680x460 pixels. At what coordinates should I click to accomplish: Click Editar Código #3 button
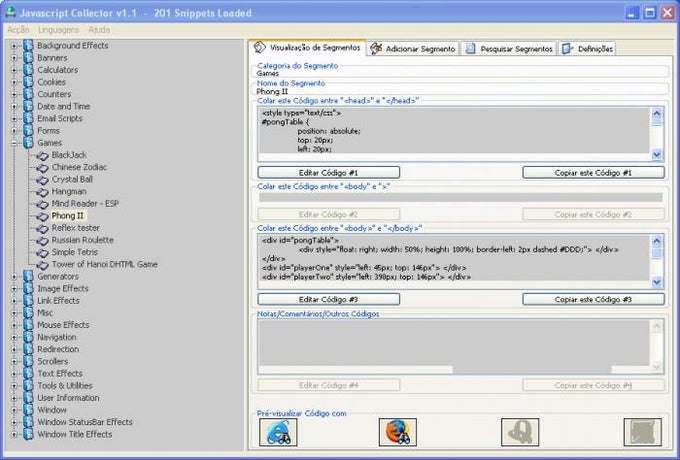click(x=328, y=299)
